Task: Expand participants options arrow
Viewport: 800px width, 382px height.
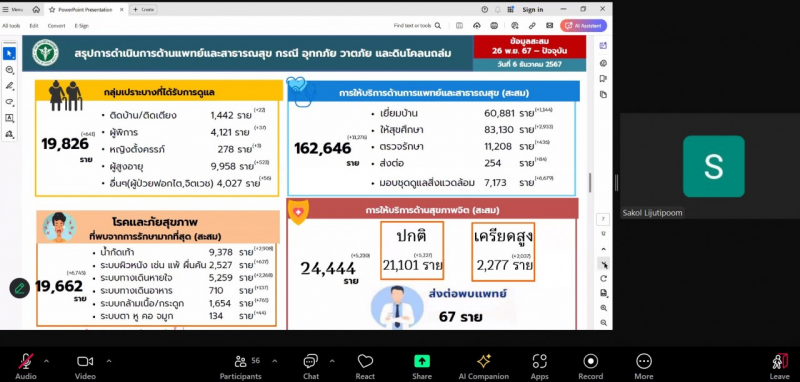Action: pos(274,361)
